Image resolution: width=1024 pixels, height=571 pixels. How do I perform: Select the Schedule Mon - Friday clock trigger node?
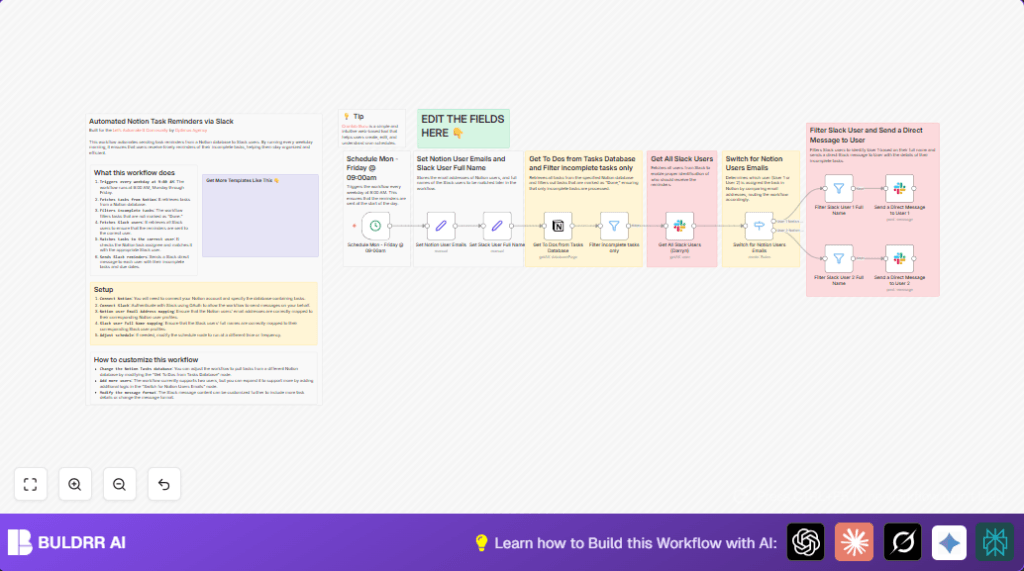click(x=376, y=226)
